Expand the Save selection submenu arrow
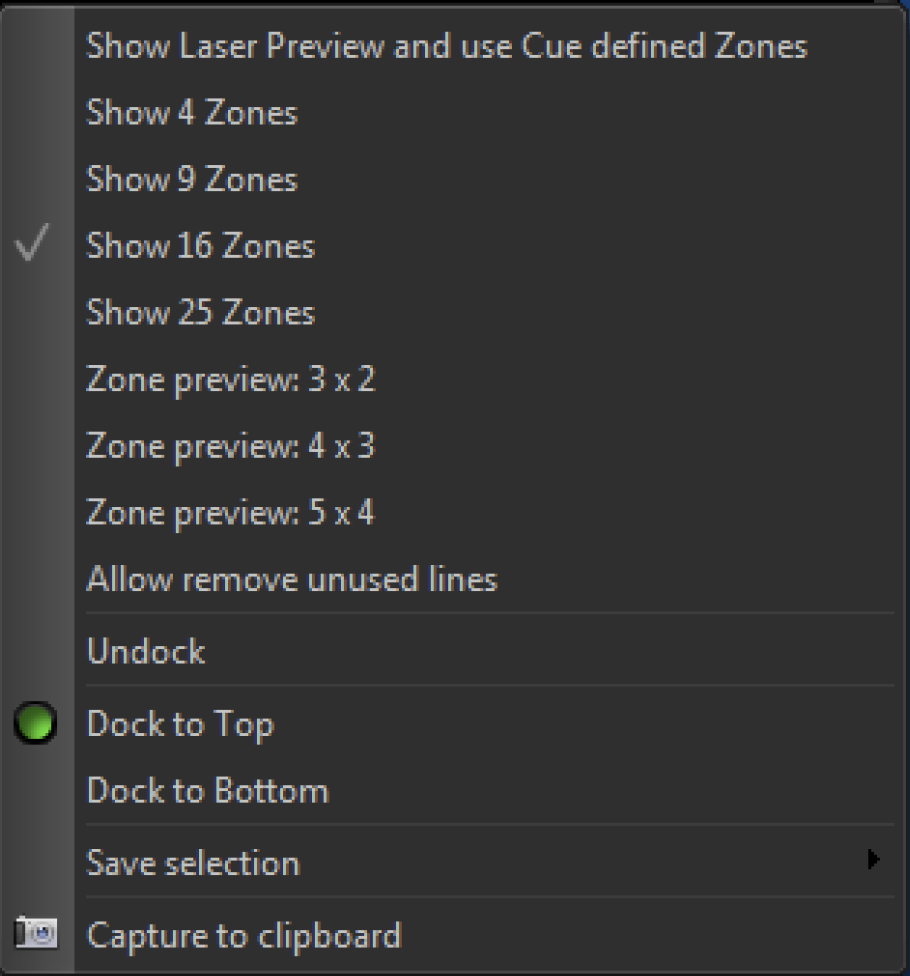 coord(873,860)
